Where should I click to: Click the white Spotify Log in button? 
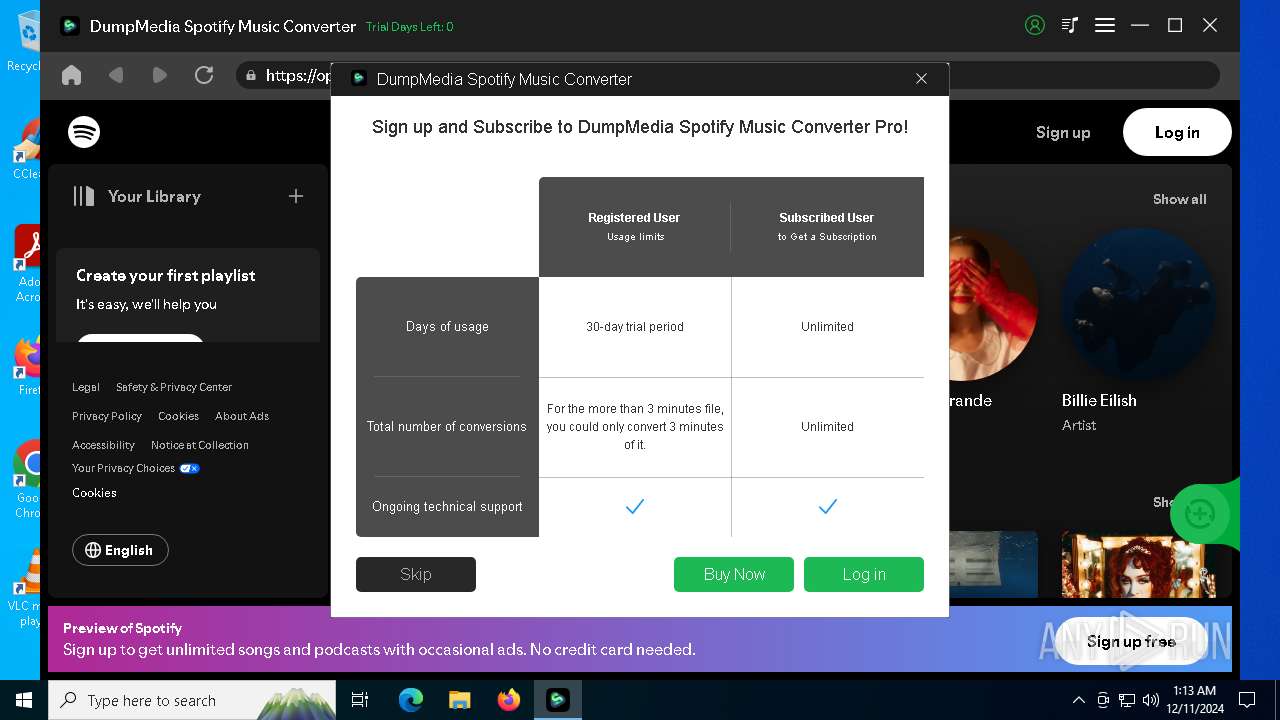[x=1177, y=132]
